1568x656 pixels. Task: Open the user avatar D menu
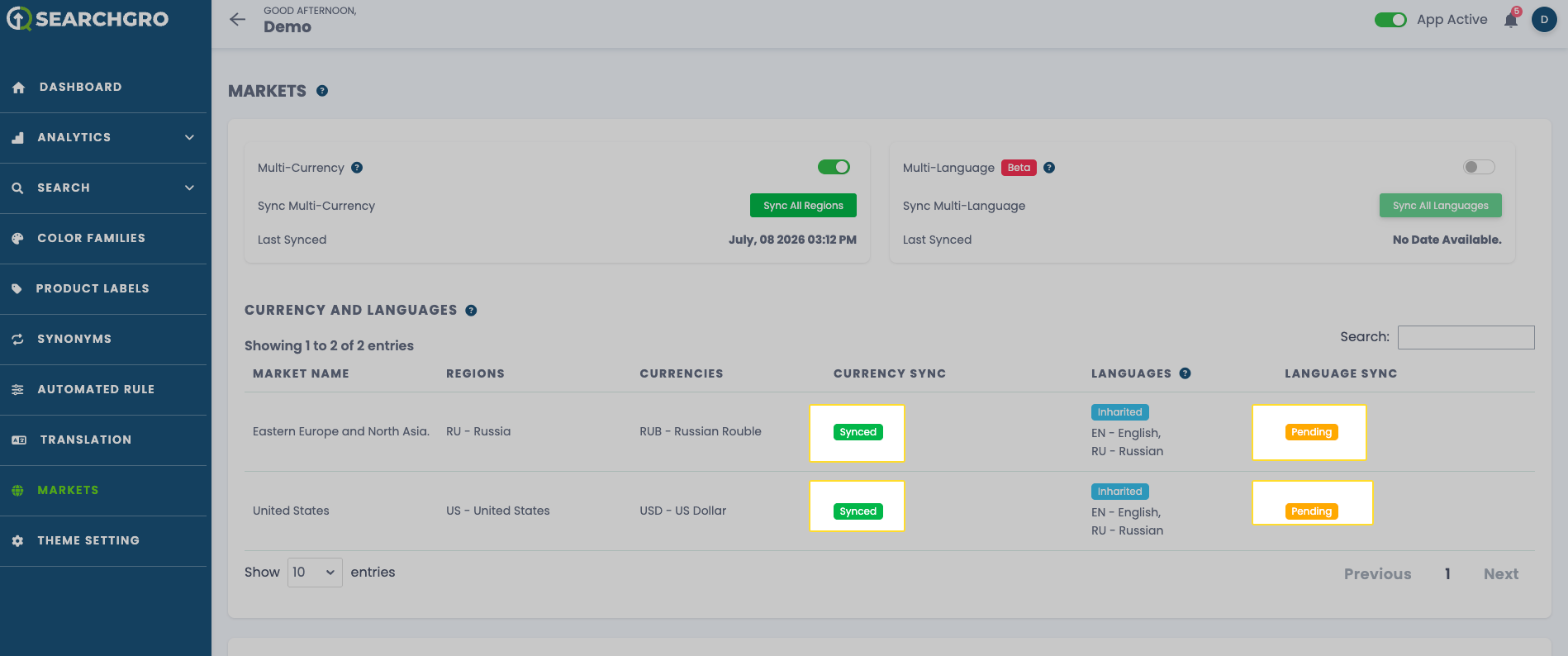(1544, 19)
